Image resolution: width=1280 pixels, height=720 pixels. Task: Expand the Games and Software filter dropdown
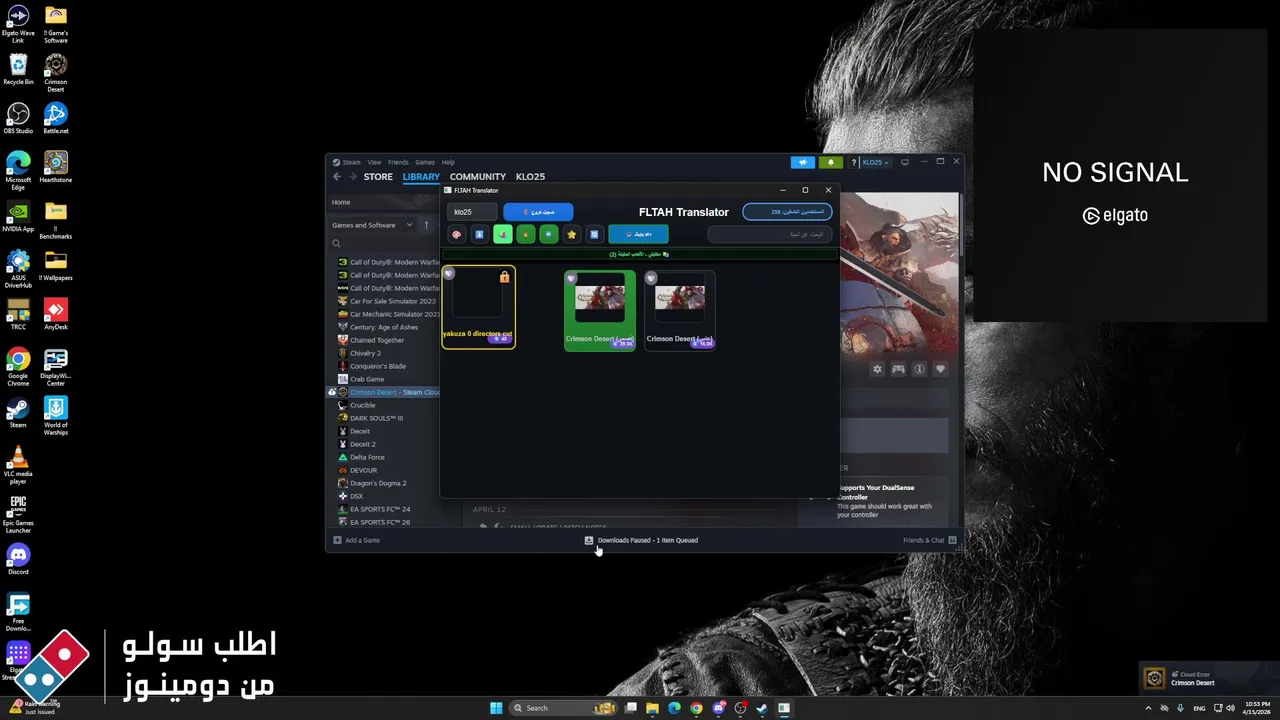(x=372, y=225)
